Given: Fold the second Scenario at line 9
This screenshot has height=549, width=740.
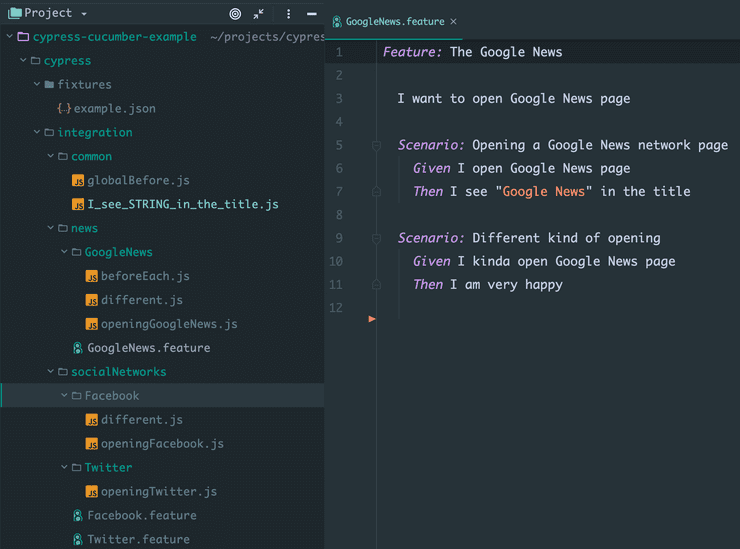Looking at the screenshot, I should 376,238.
